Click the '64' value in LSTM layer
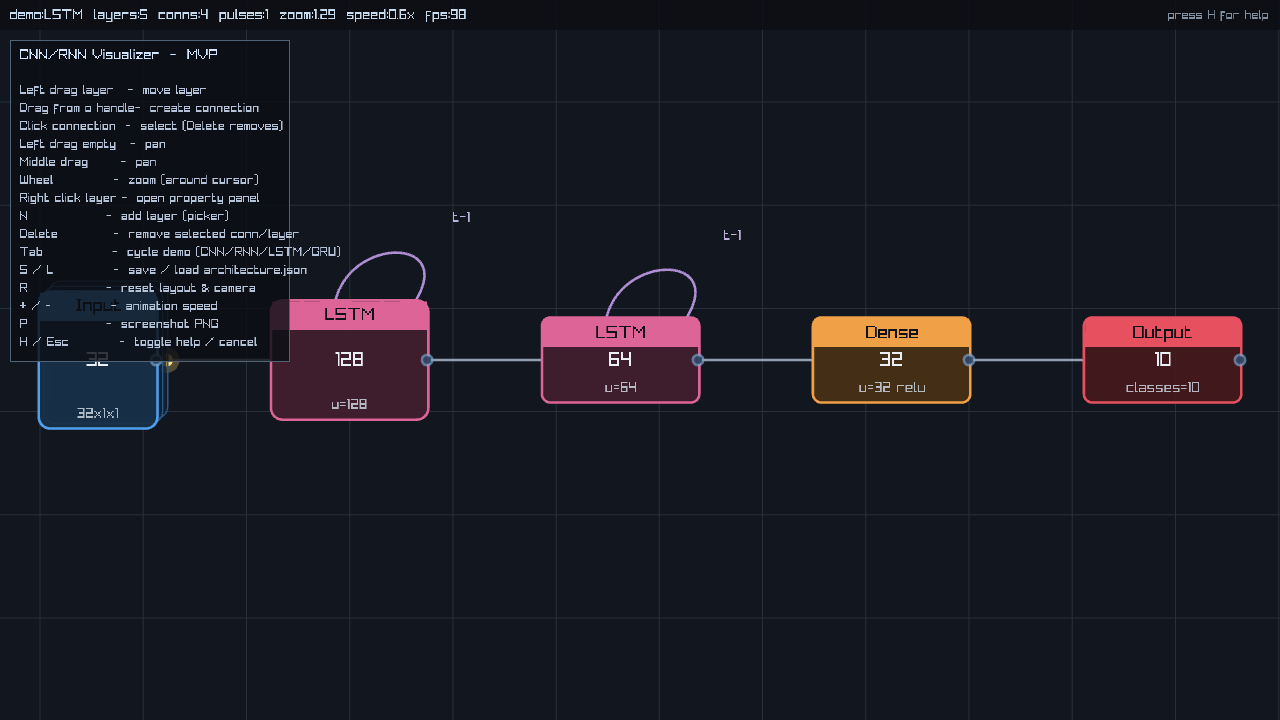Viewport: 1280px width, 720px height. (x=620, y=359)
